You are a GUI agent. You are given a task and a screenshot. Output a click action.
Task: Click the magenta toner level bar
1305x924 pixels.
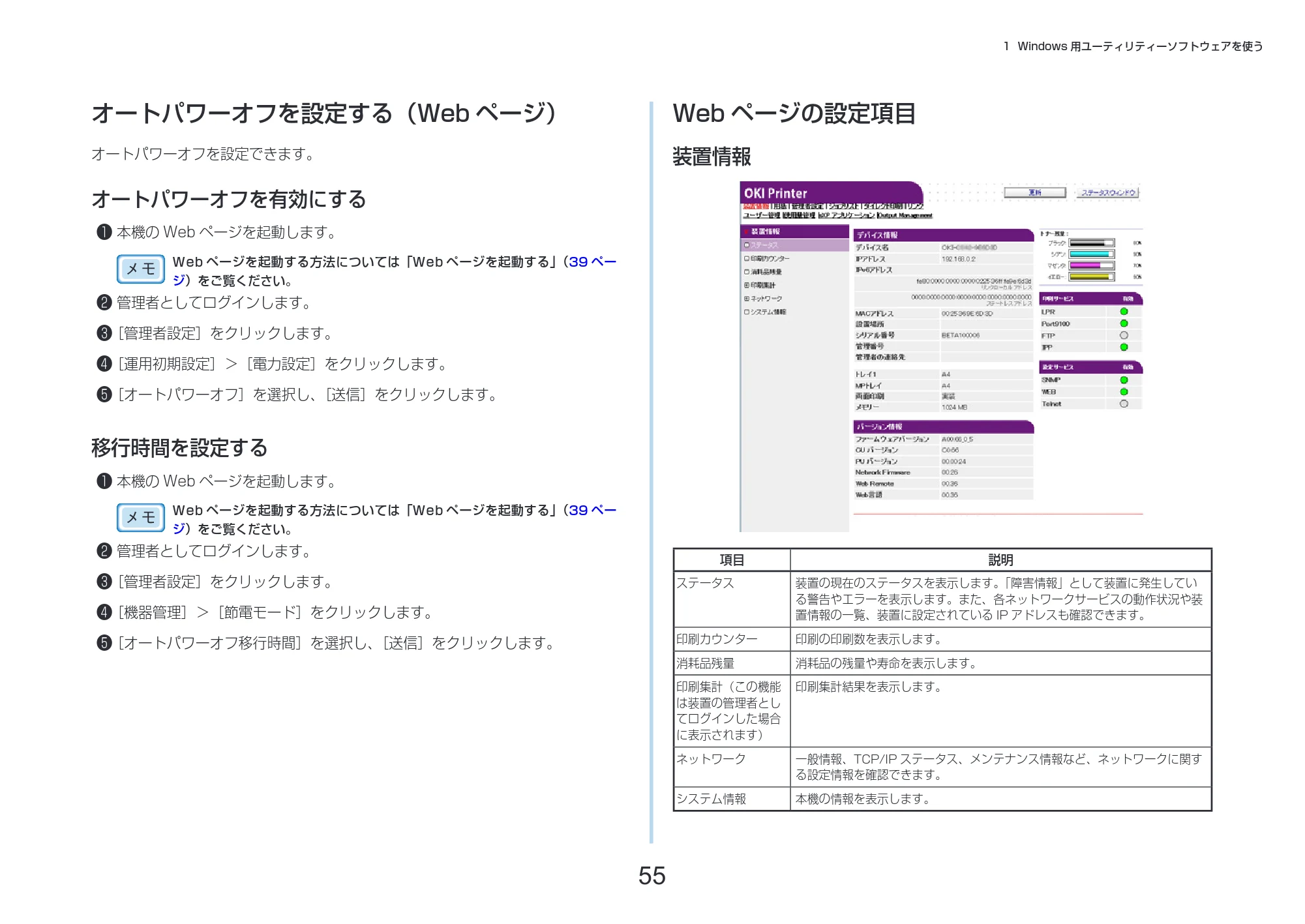(x=1092, y=265)
